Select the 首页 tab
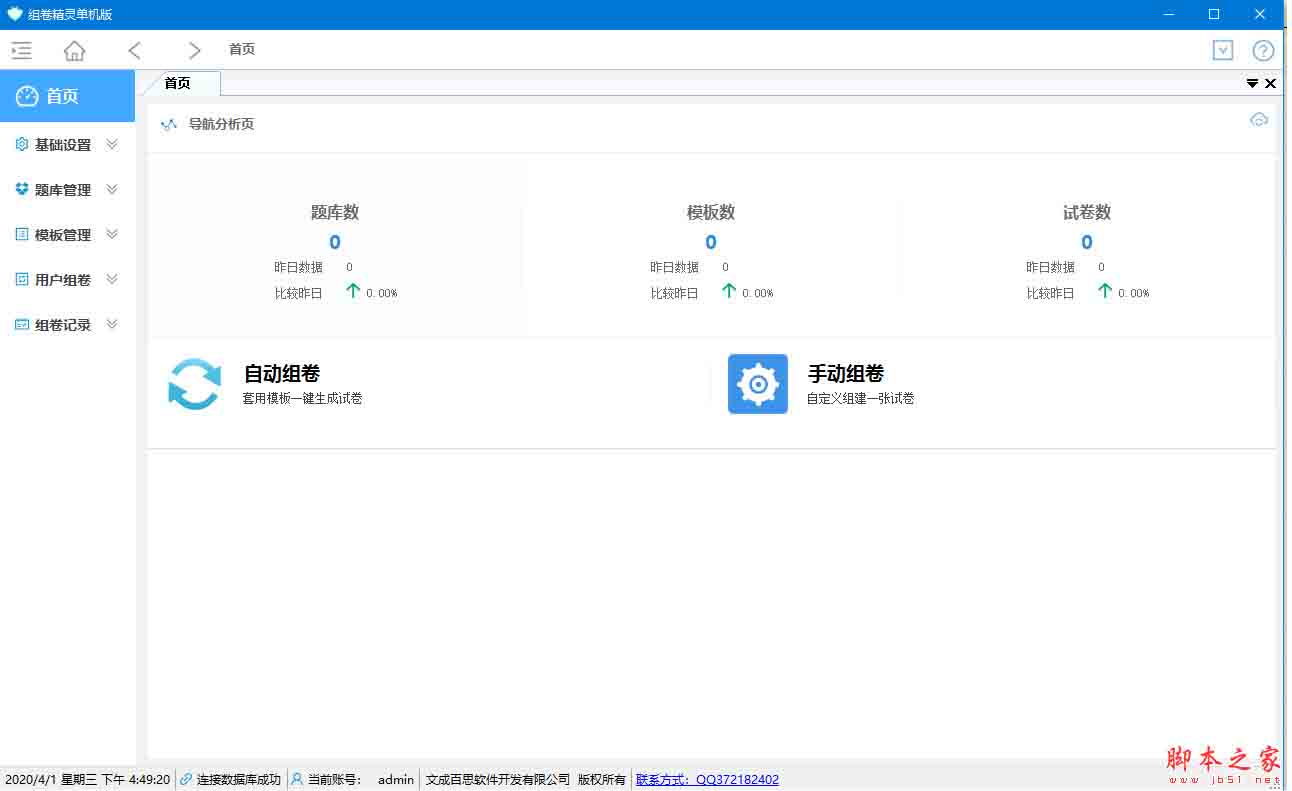 (176, 84)
